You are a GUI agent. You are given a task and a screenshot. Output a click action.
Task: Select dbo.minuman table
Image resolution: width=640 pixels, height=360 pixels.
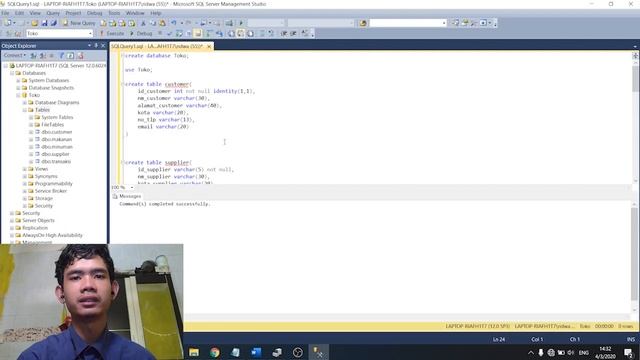pyautogui.click(x=57, y=147)
